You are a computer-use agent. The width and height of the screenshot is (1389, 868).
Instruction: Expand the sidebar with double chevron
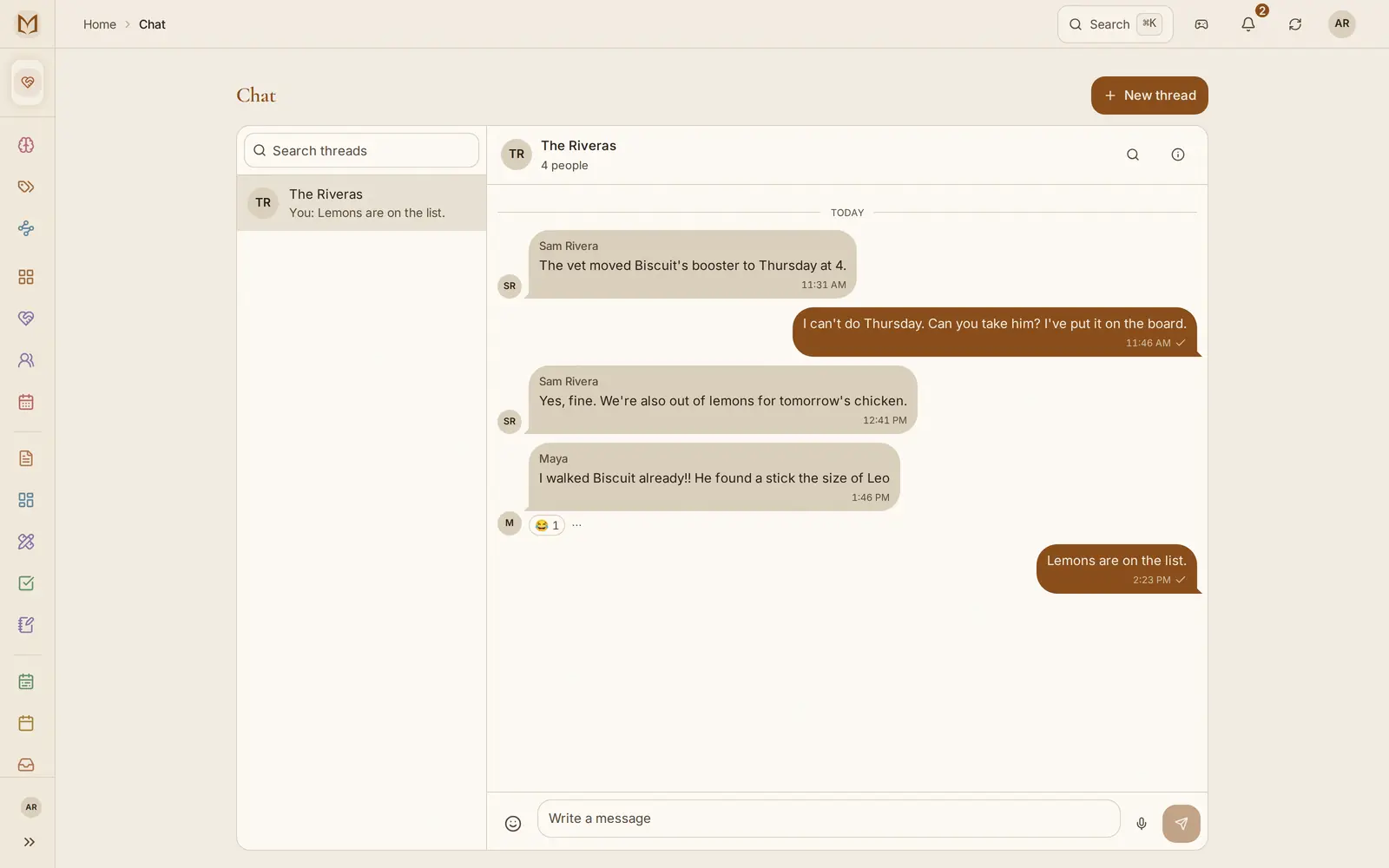(30, 842)
